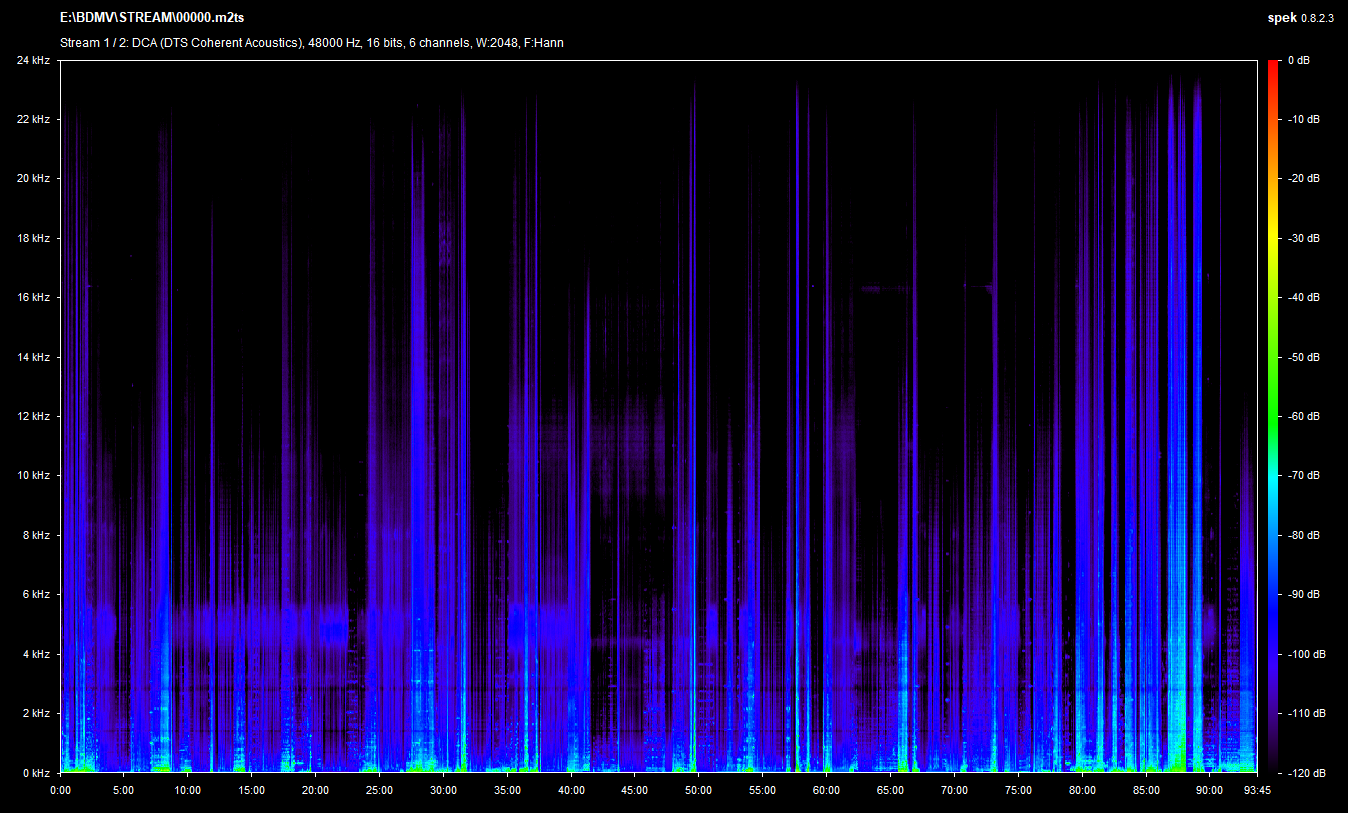Select the 0:00 start time marker
This screenshot has height=813, width=1348.
click(x=60, y=790)
